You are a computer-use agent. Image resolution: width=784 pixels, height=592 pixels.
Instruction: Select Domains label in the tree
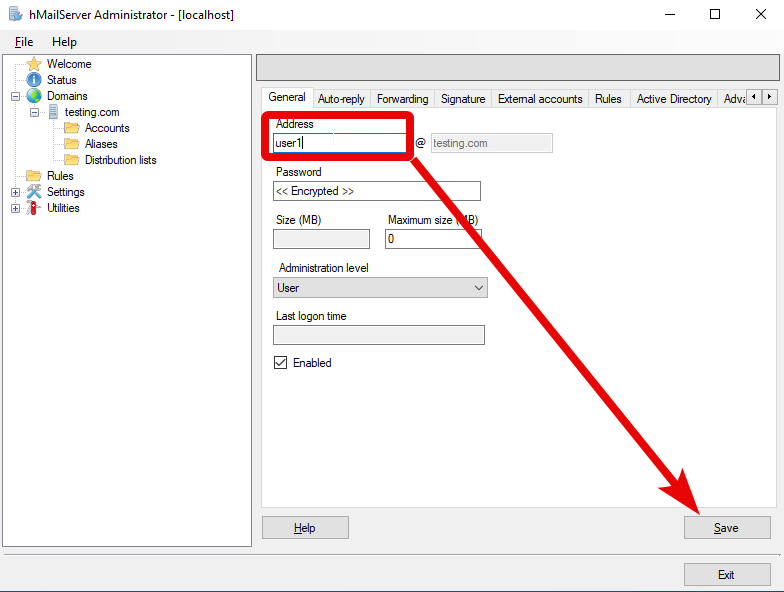click(68, 96)
